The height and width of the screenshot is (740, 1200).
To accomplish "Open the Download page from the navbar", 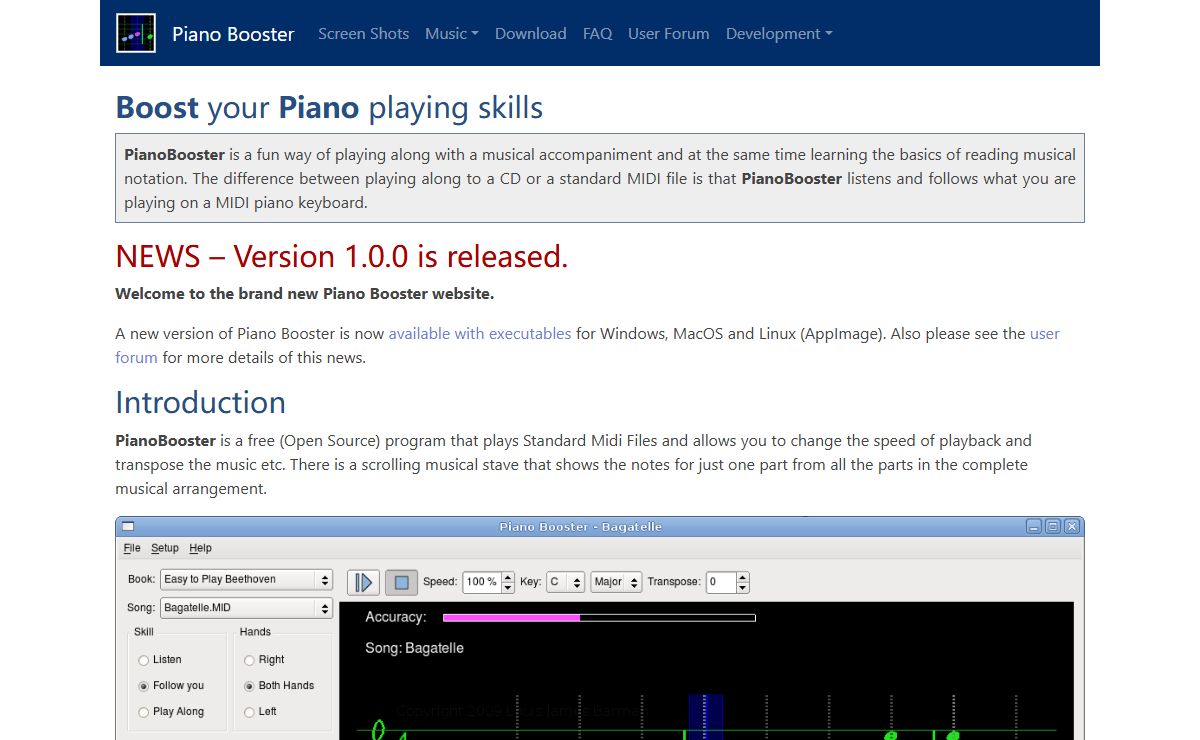I will click(x=531, y=33).
